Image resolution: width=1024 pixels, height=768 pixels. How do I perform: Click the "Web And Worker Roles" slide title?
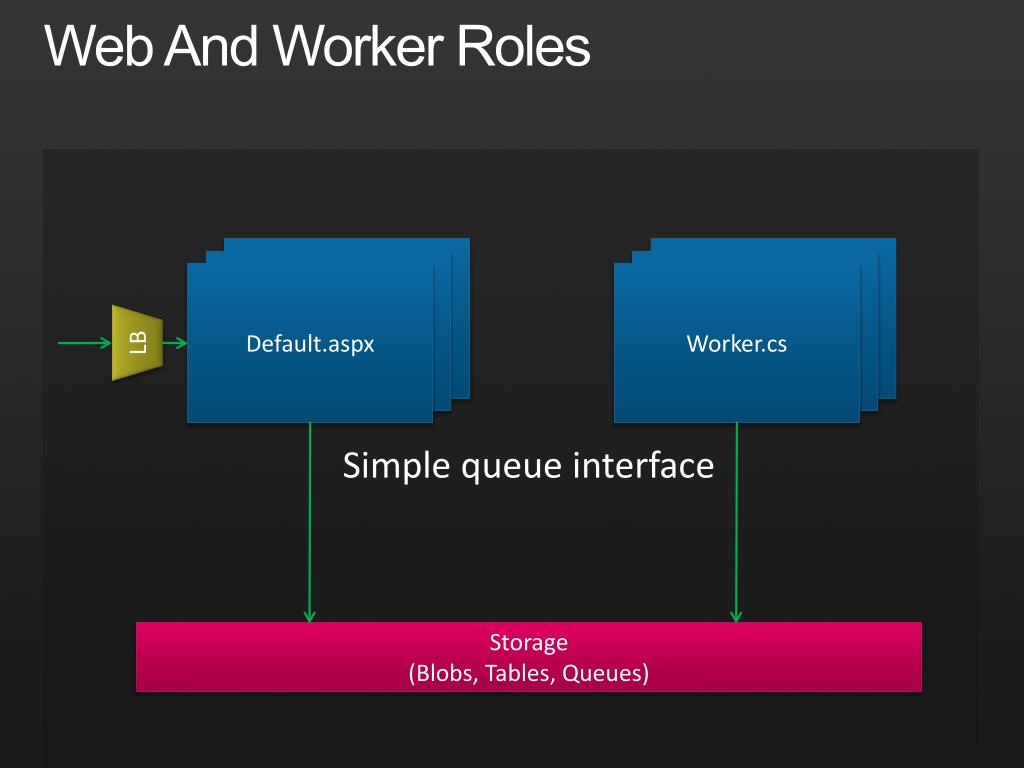(317, 46)
